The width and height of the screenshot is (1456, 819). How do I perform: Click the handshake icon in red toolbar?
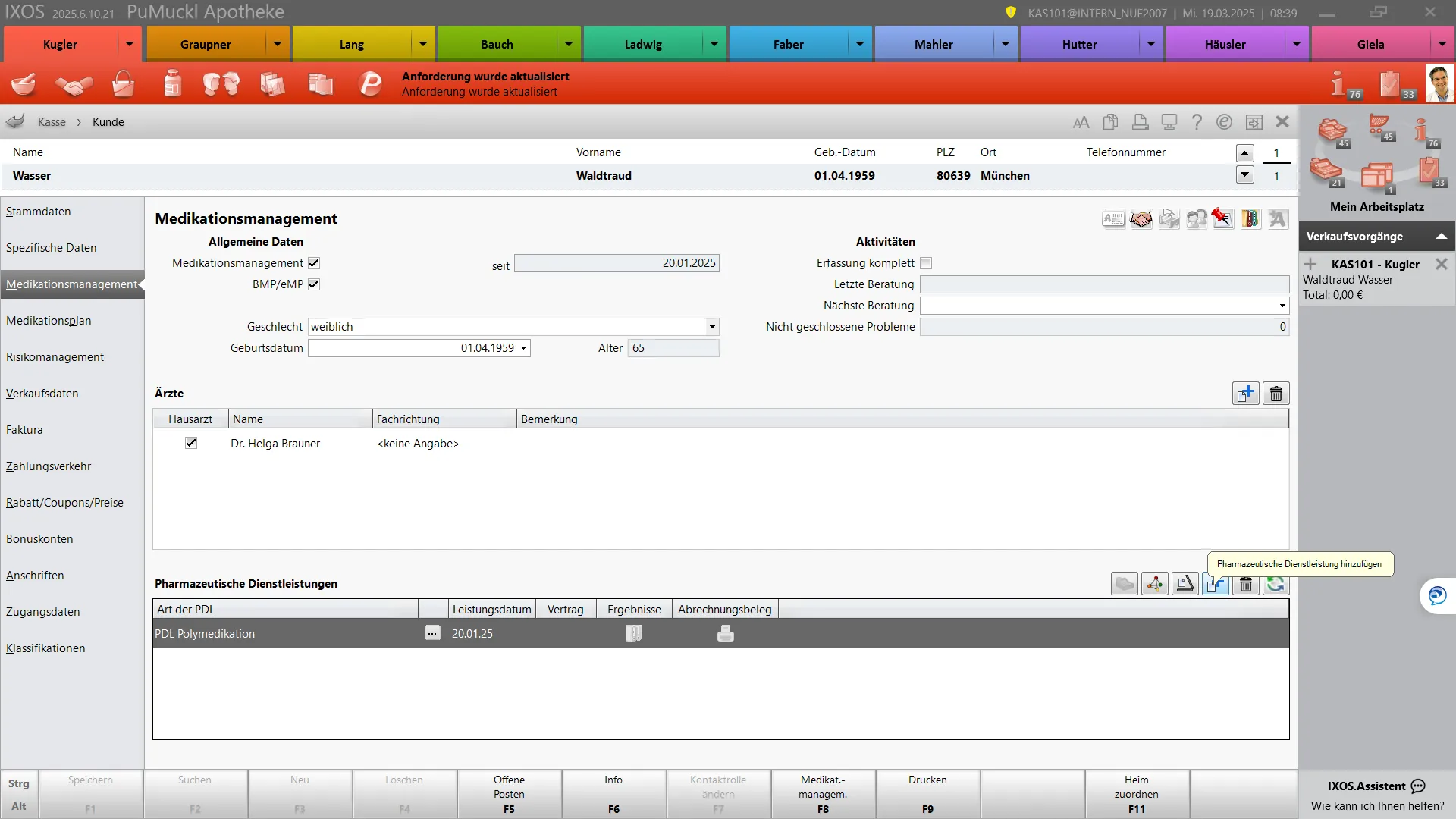pos(74,83)
